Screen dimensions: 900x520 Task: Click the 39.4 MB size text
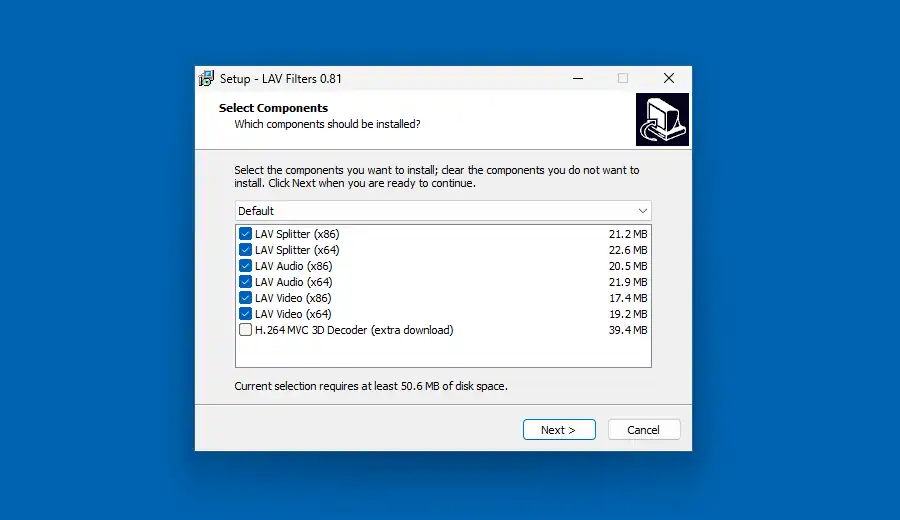(x=628, y=331)
